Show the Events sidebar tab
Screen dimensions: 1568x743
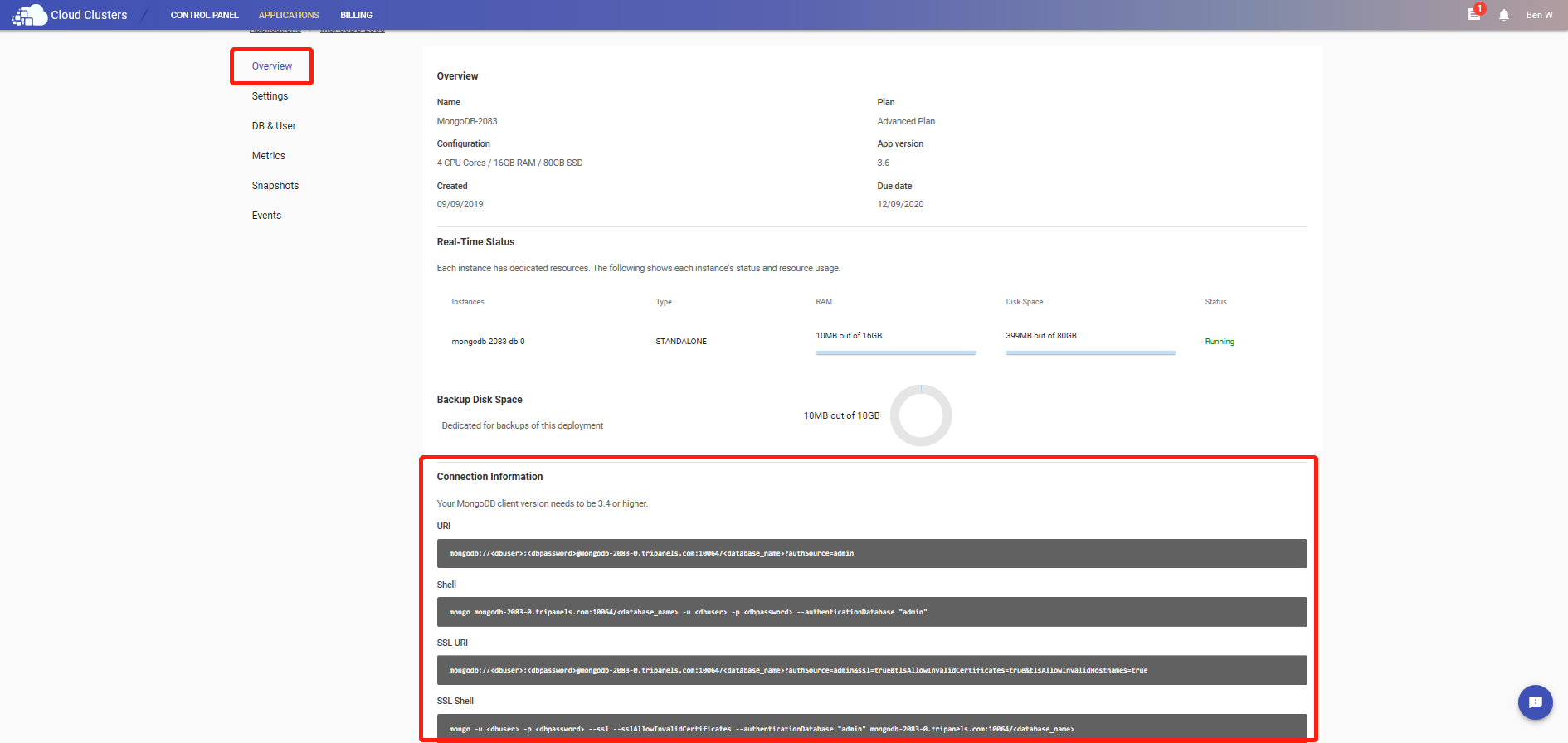point(266,216)
